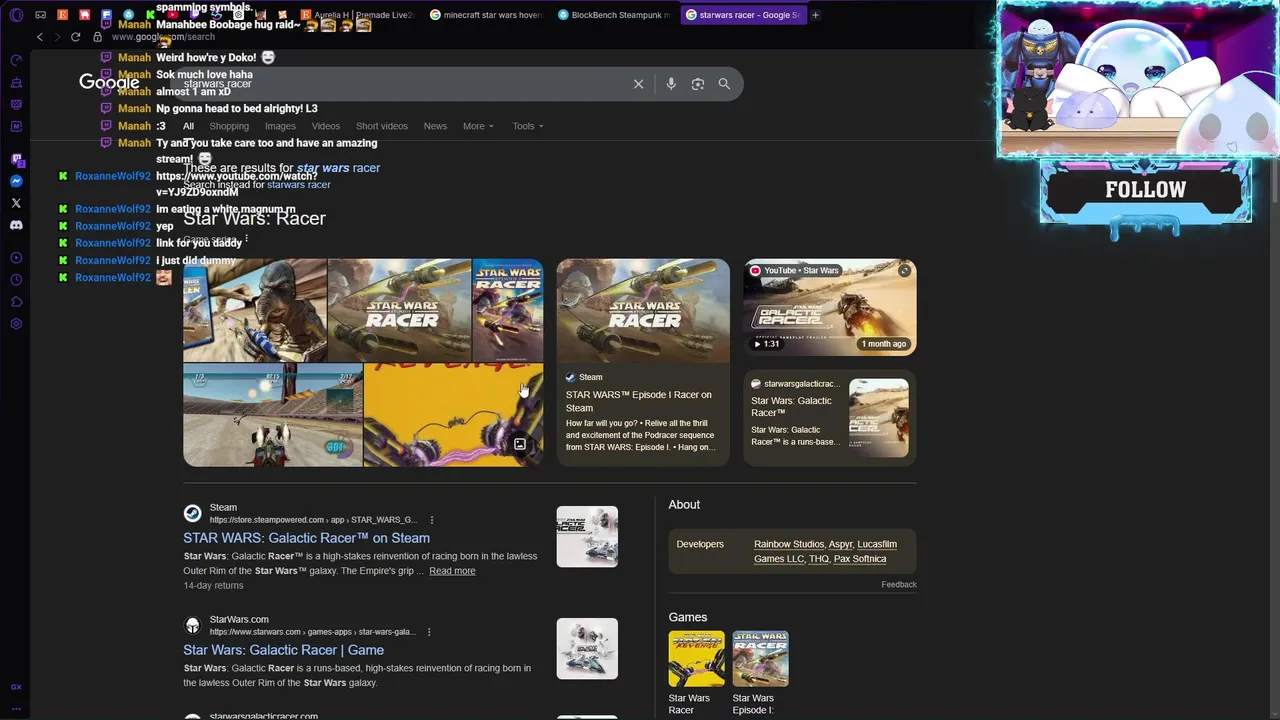Image resolution: width=1280 pixels, height=720 pixels.
Task: Open Pax Softnica developer link
Action: (861, 559)
